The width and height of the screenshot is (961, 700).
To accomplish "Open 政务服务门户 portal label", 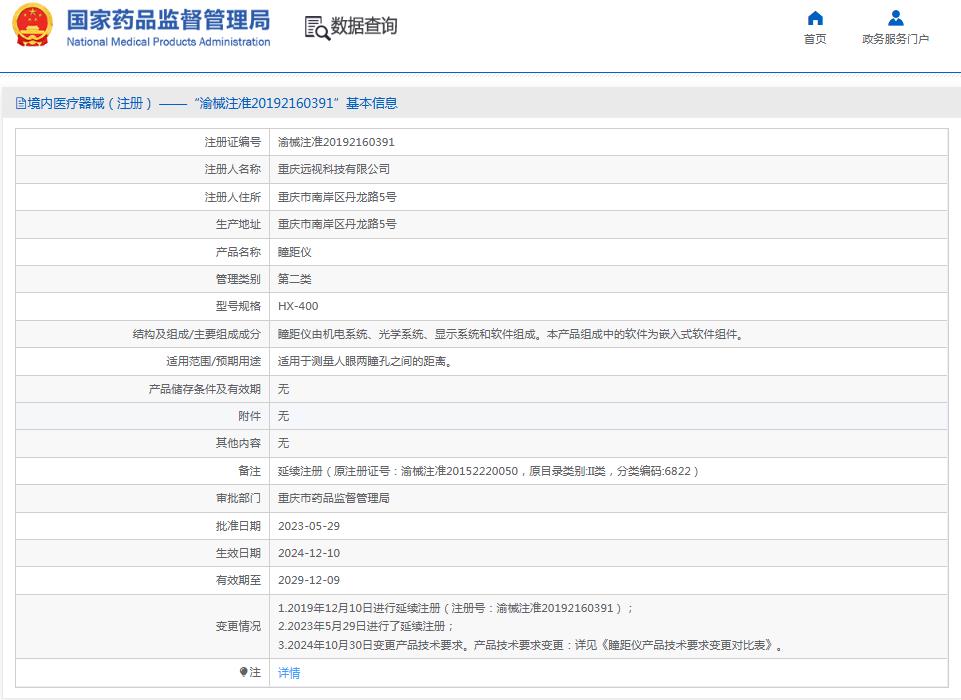I will [895, 40].
